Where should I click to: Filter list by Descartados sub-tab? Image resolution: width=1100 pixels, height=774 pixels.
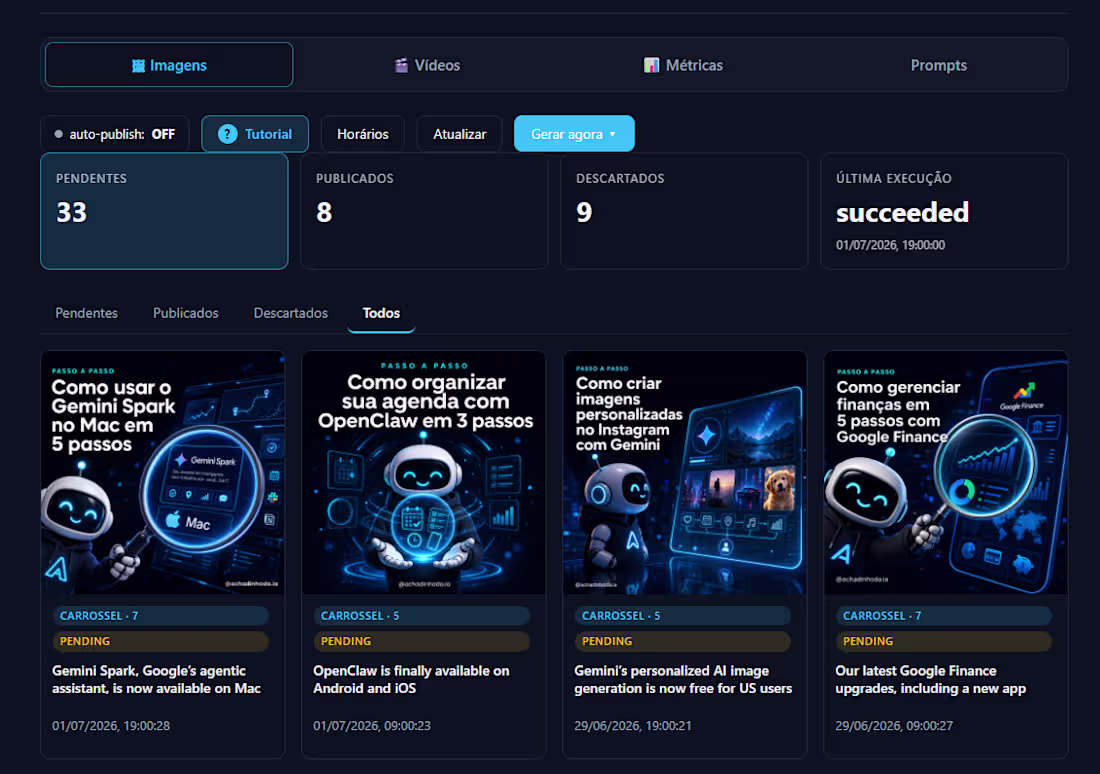[x=290, y=313]
